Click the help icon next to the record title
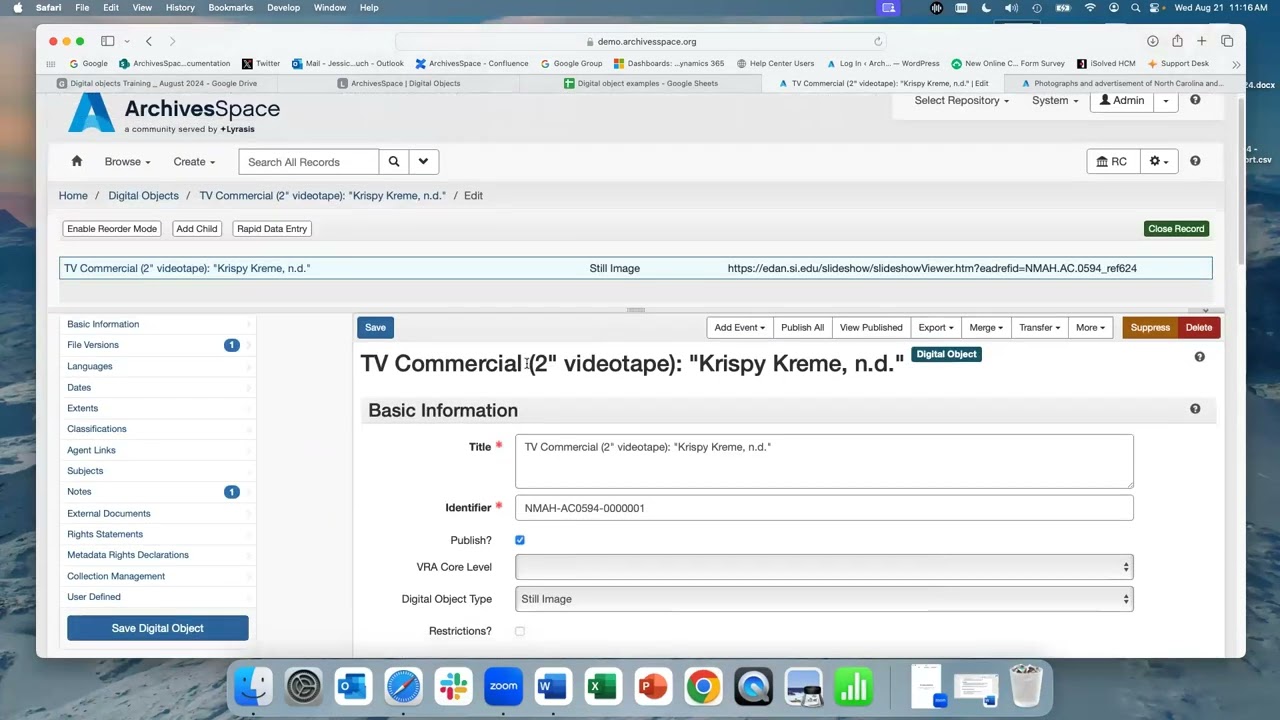This screenshot has height=720, width=1280. click(x=1199, y=357)
